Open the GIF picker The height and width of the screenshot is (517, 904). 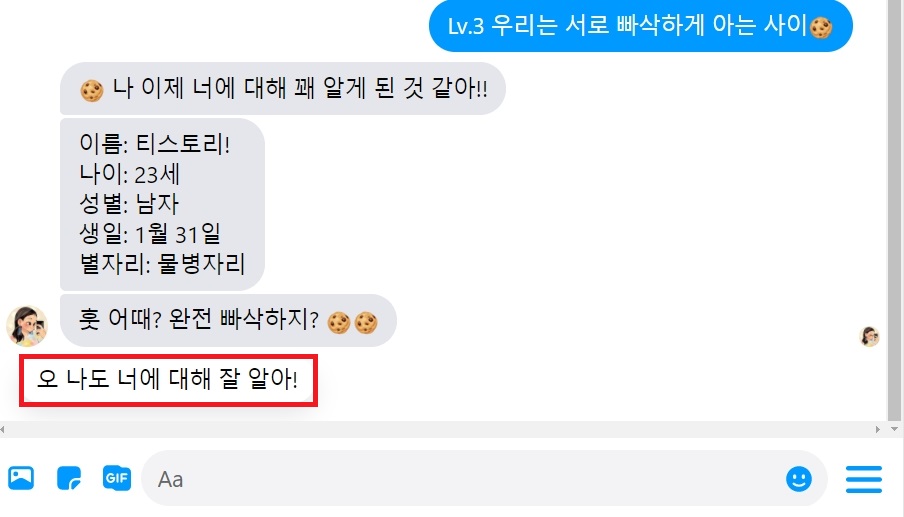tap(117, 478)
